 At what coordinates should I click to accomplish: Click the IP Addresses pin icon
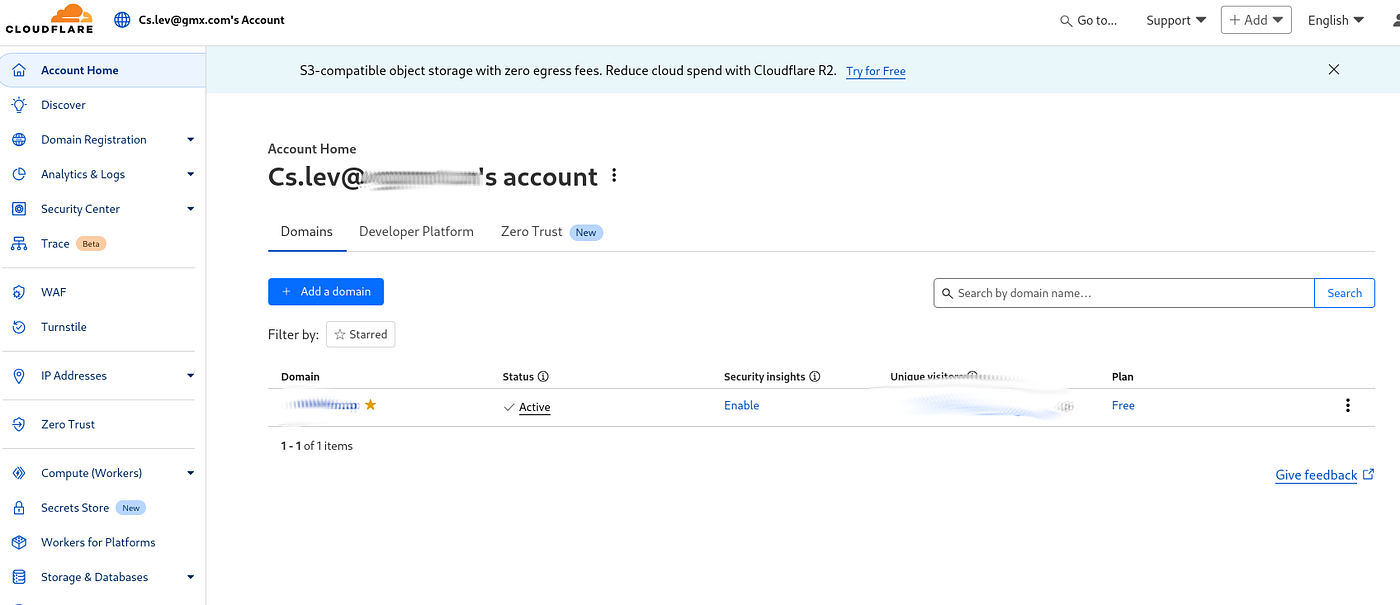tap(19, 376)
